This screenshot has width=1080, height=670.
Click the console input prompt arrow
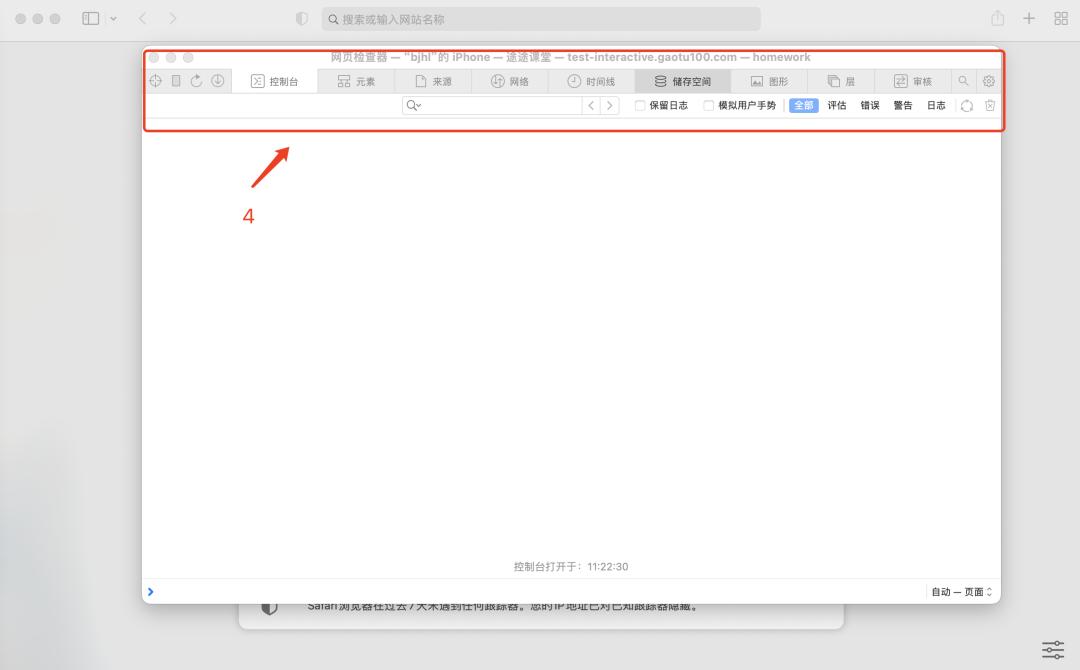click(150, 591)
